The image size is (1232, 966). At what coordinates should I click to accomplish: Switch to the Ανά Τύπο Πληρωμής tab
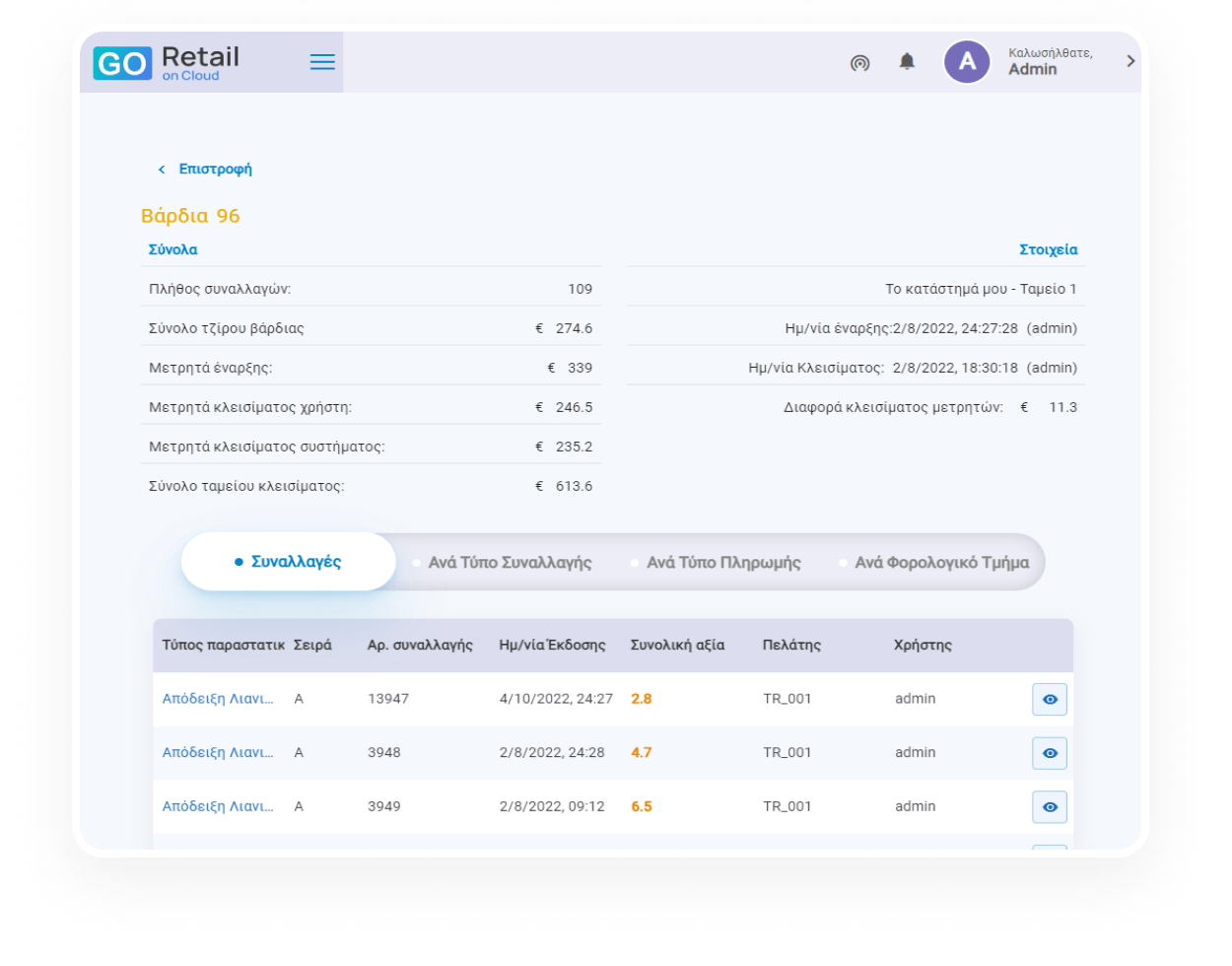[723, 563]
